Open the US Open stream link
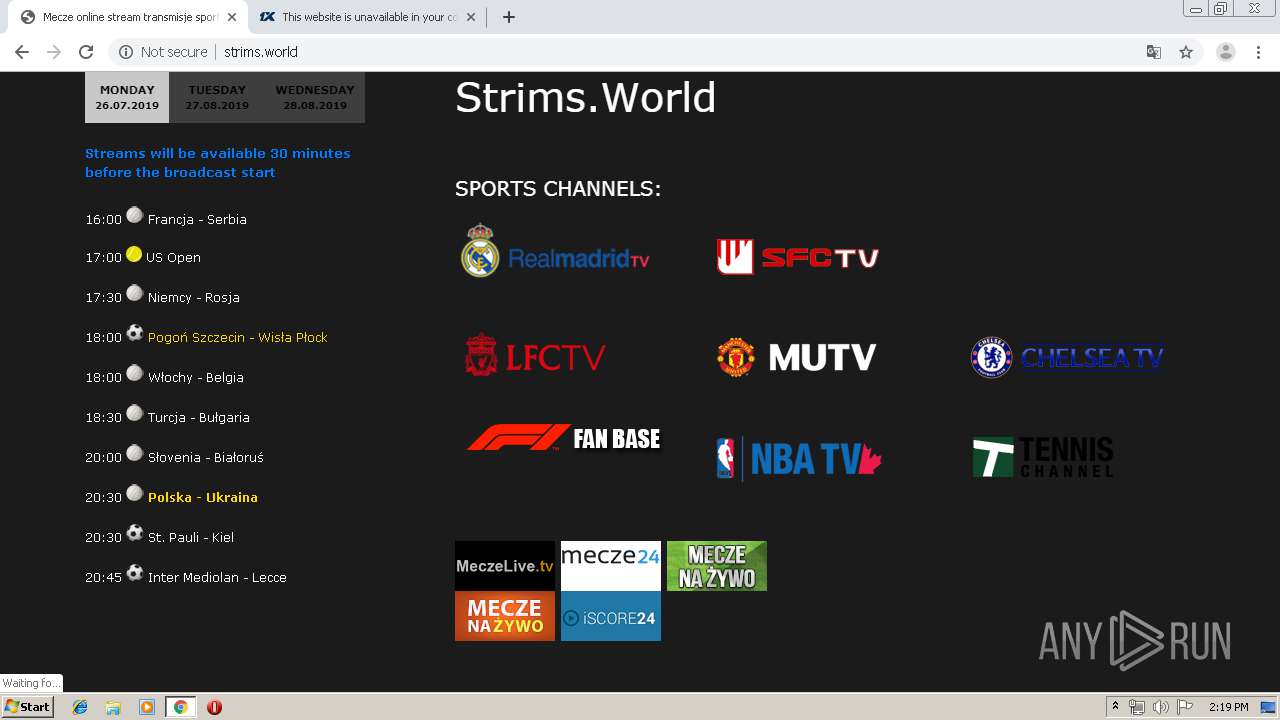Image resolution: width=1280 pixels, height=720 pixels. tap(173, 257)
